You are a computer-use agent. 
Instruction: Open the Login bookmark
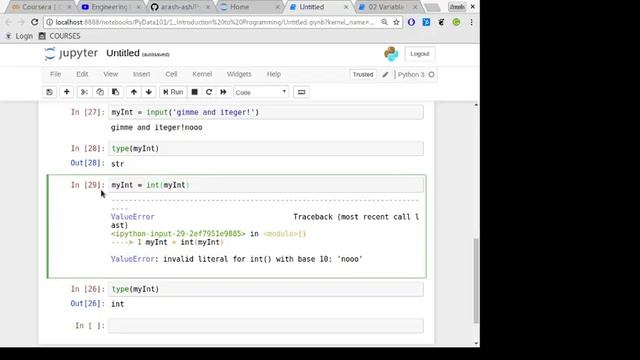(19, 36)
